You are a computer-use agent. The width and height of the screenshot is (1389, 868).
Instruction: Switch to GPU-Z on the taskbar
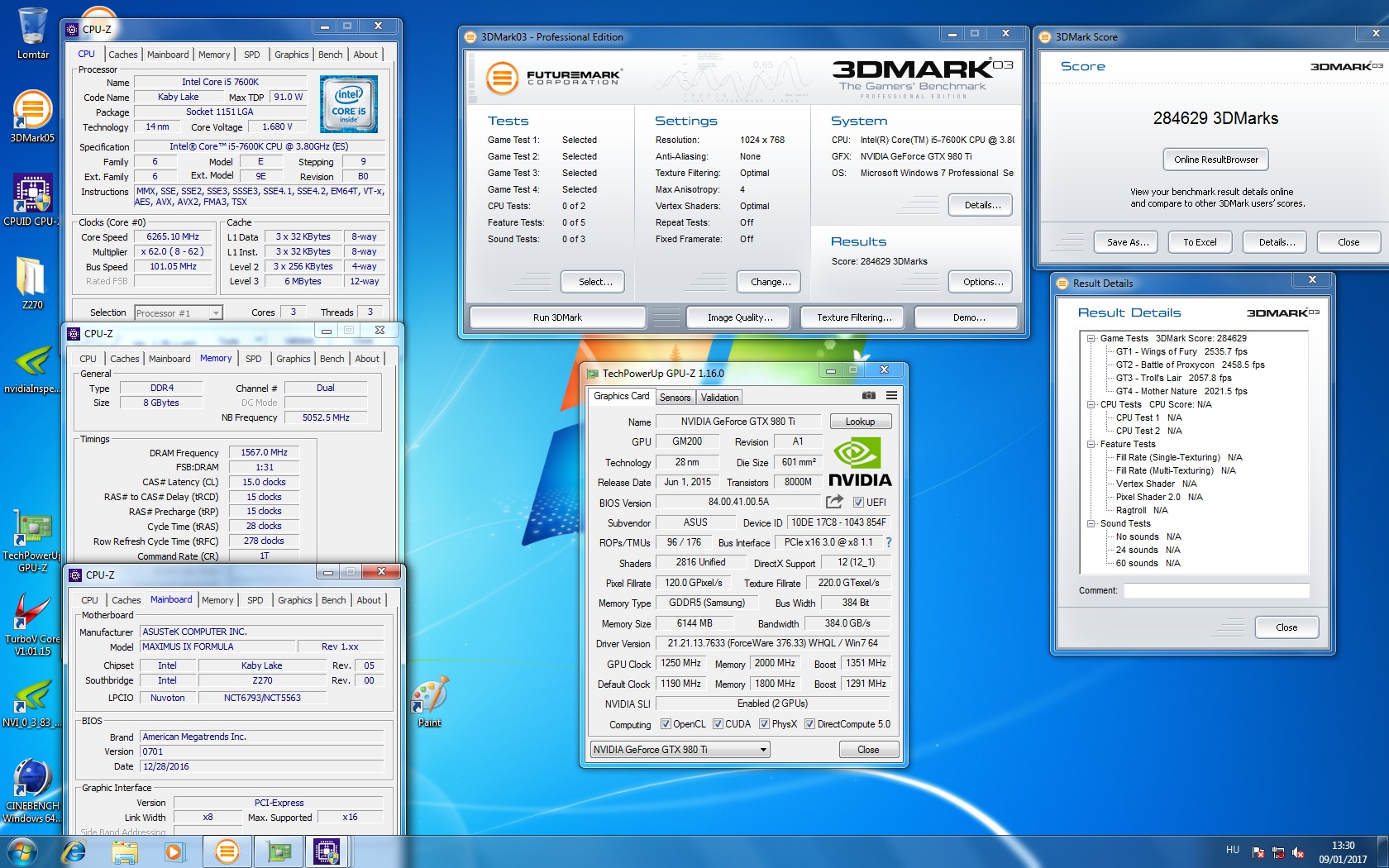(279, 851)
